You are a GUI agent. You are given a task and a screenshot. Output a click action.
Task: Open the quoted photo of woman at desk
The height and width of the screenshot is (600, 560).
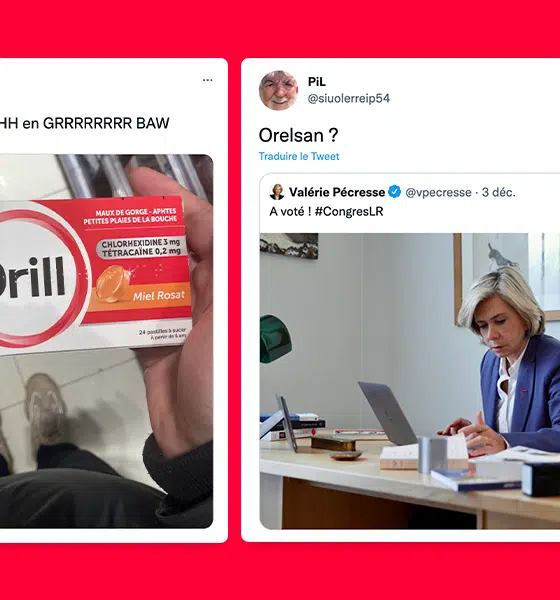tap(410, 381)
